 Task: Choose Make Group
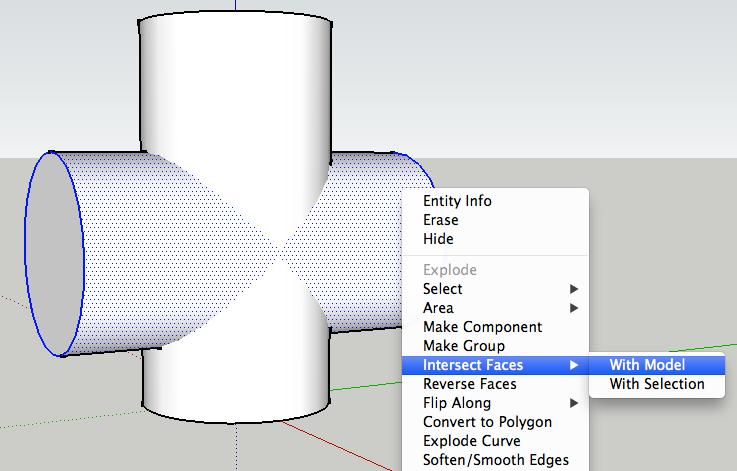[495, 346]
